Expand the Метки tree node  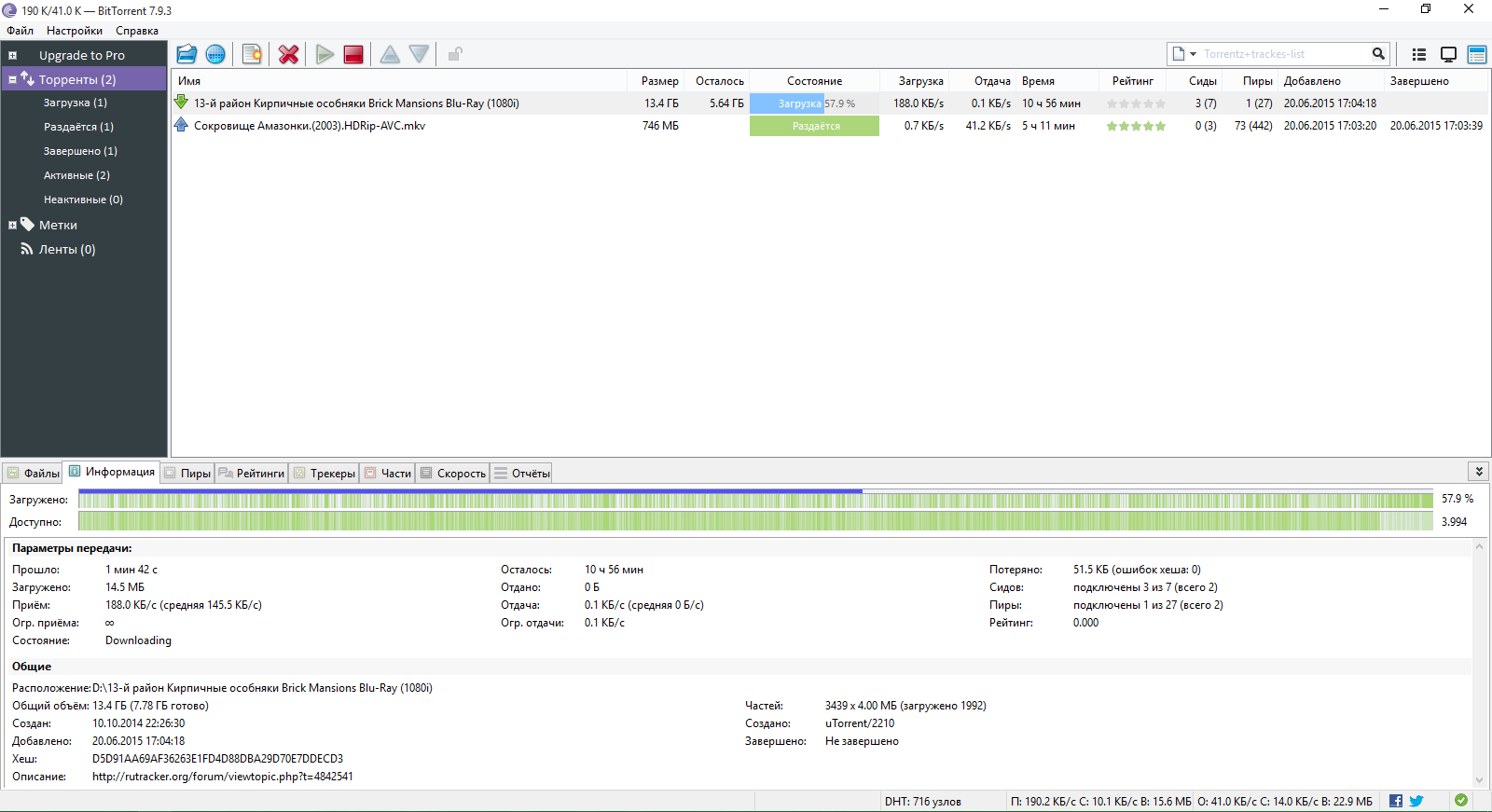[12, 226]
